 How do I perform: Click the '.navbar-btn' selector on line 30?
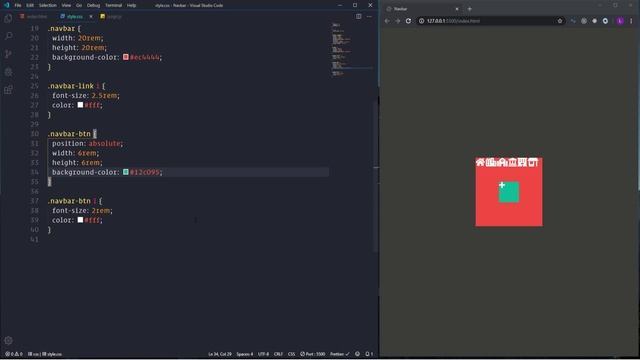coord(69,133)
